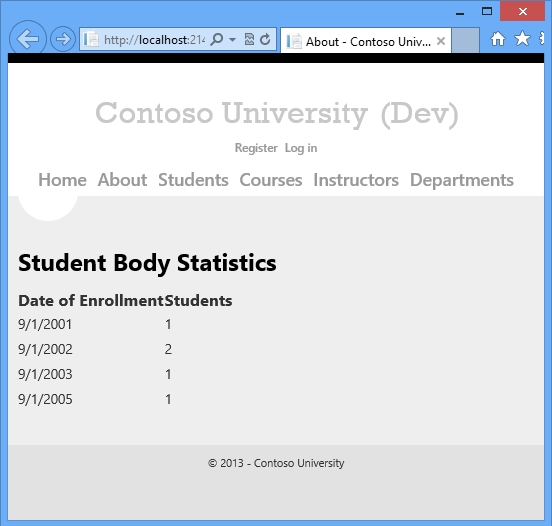Open Favorites with the star icon
Screen dimensions: 552x526
[x=522, y=38]
